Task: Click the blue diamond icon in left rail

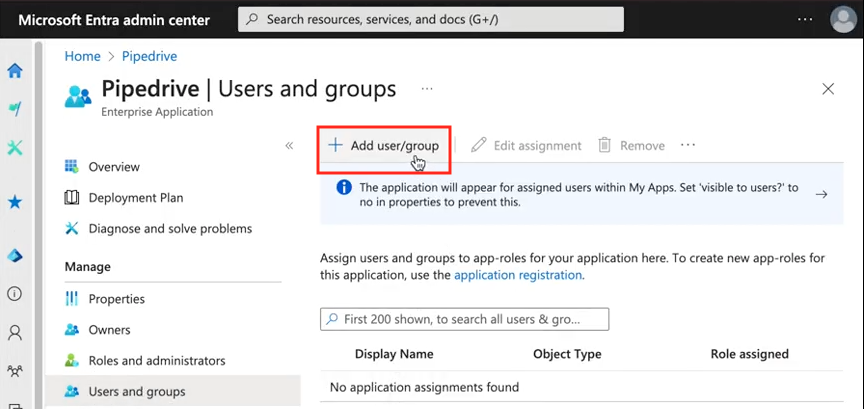Action: click(x=15, y=256)
